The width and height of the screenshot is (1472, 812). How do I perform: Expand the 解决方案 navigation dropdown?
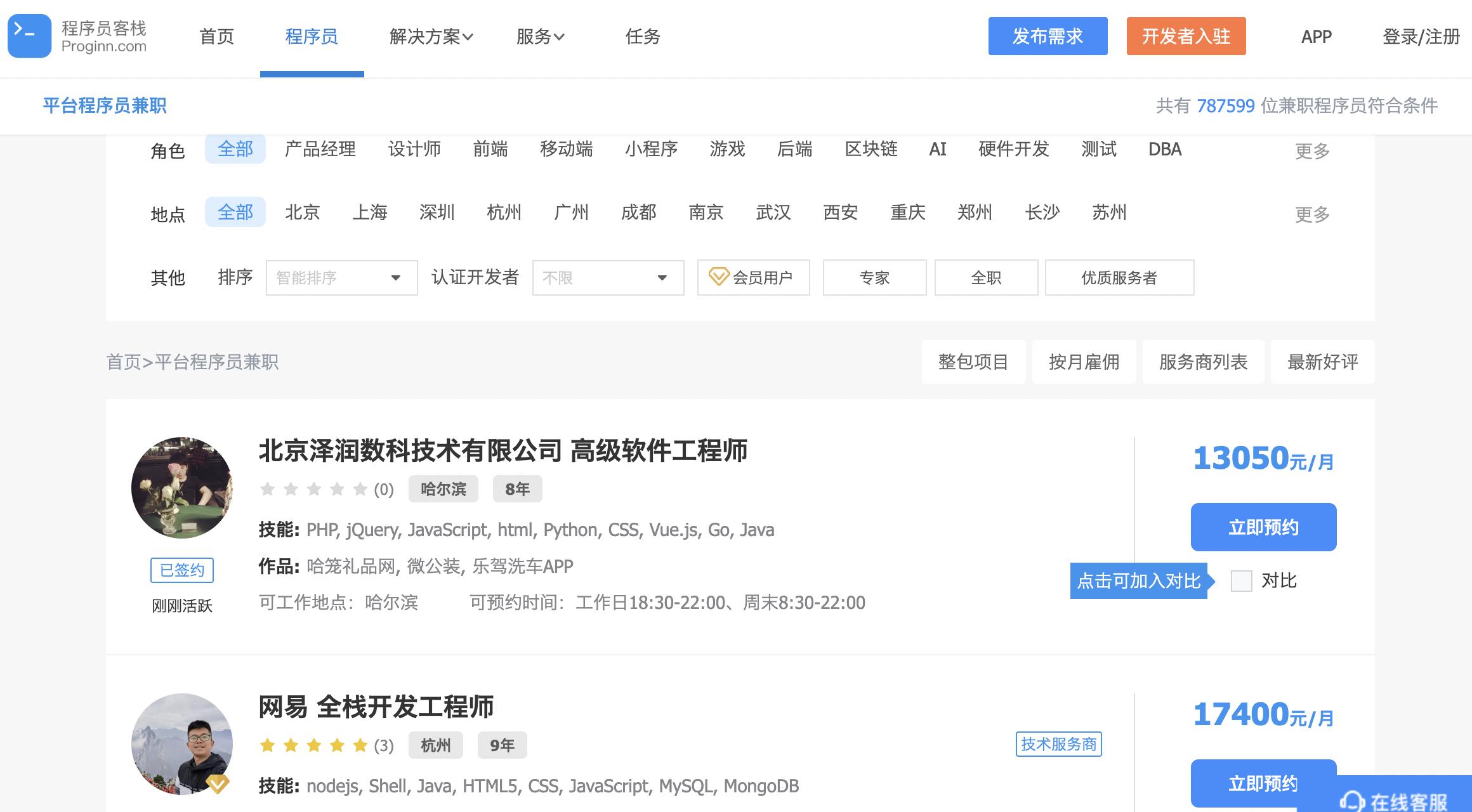click(x=430, y=37)
